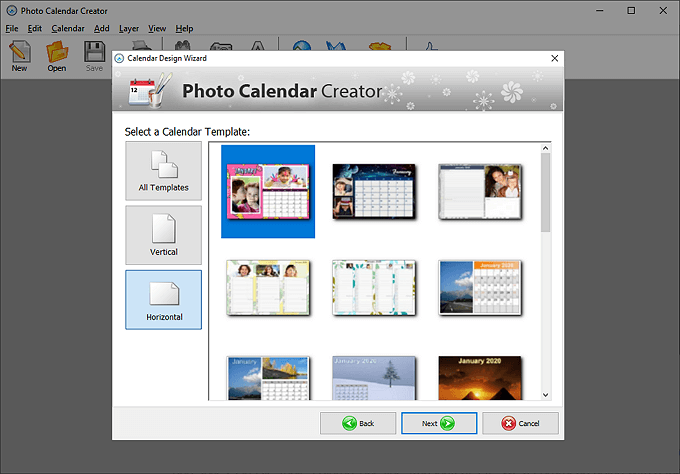Click the Save floppy disk icon
680x474 pixels.
coord(94,56)
